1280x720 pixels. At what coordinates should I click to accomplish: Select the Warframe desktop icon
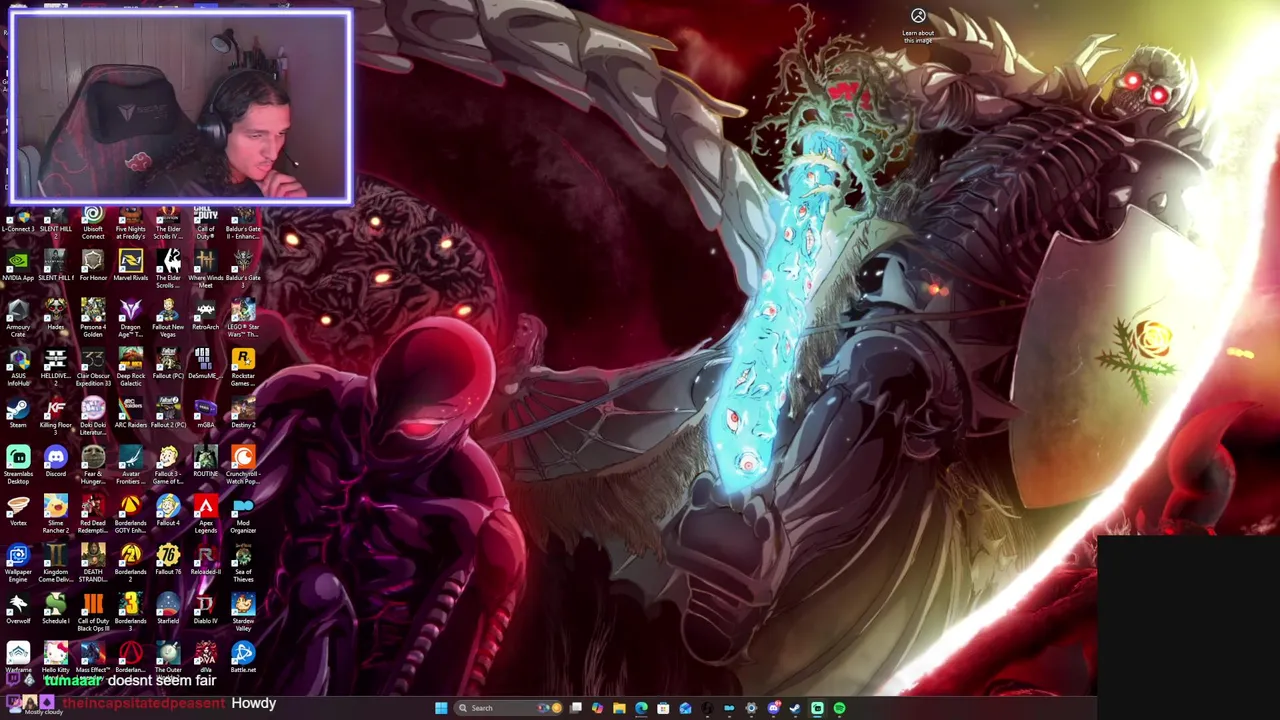click(x=18, y=658)
